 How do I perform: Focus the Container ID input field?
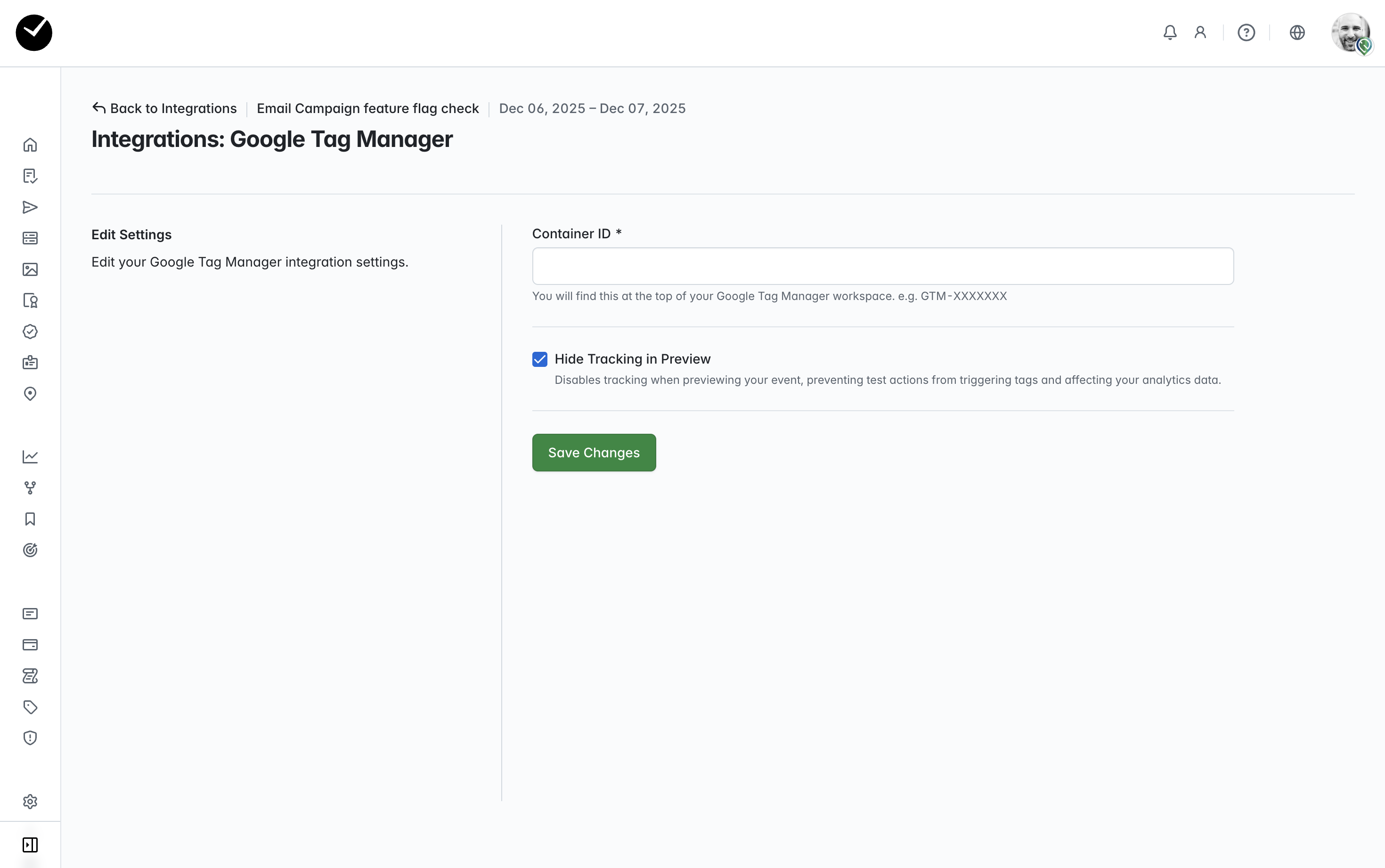[882, 267]
